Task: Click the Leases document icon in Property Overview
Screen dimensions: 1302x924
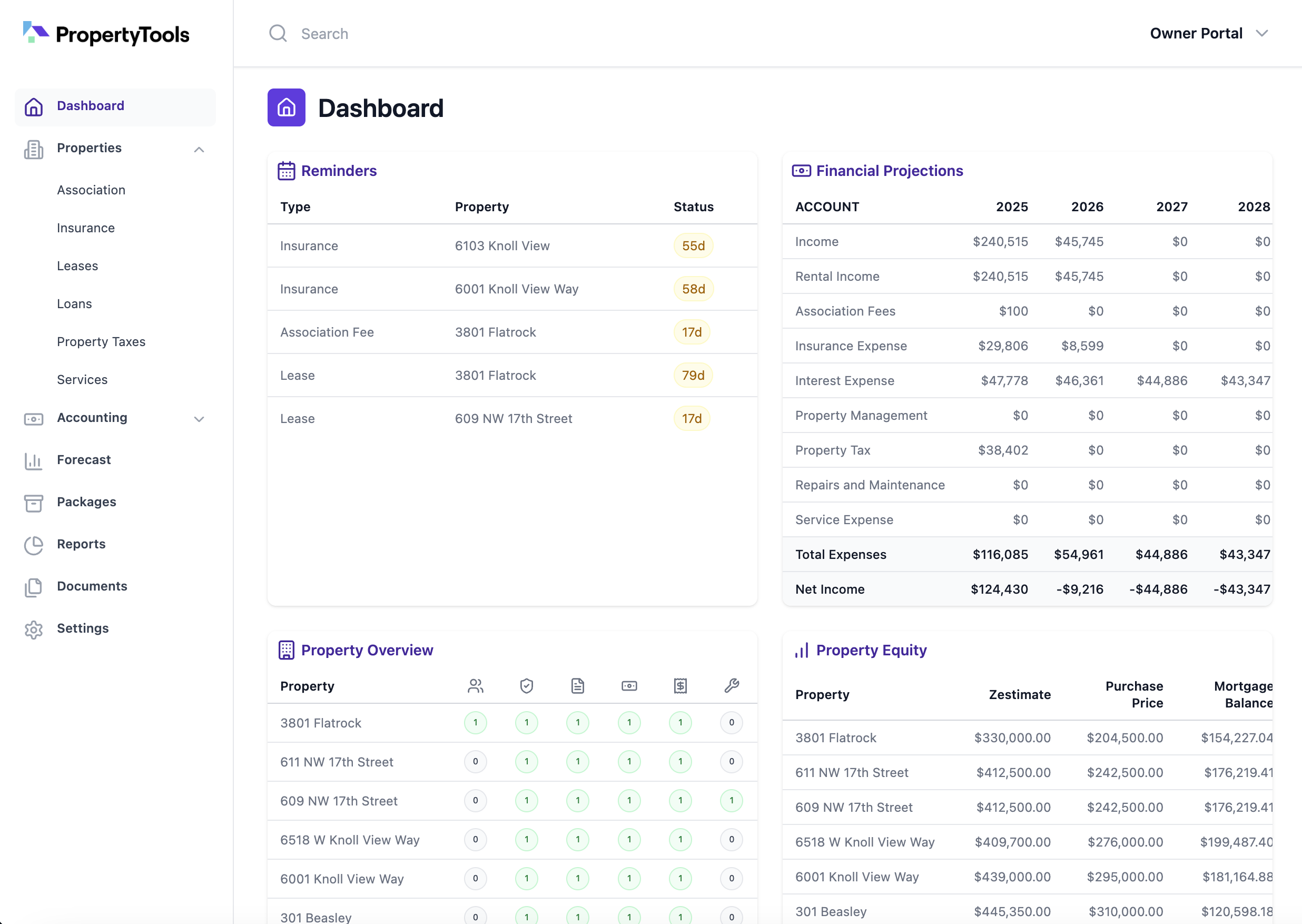Action: tap(578, 685)
